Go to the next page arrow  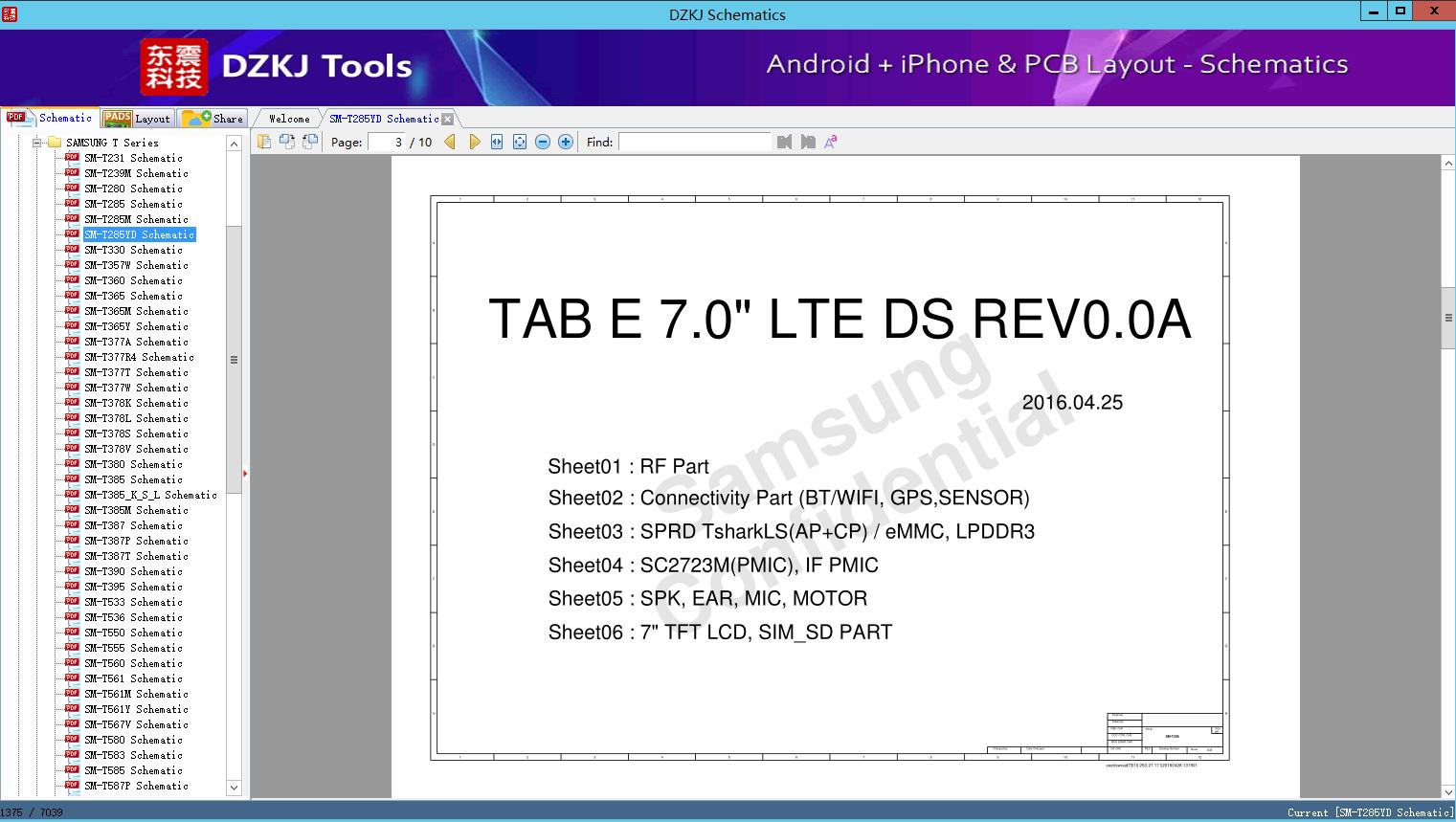click(474, 142)
